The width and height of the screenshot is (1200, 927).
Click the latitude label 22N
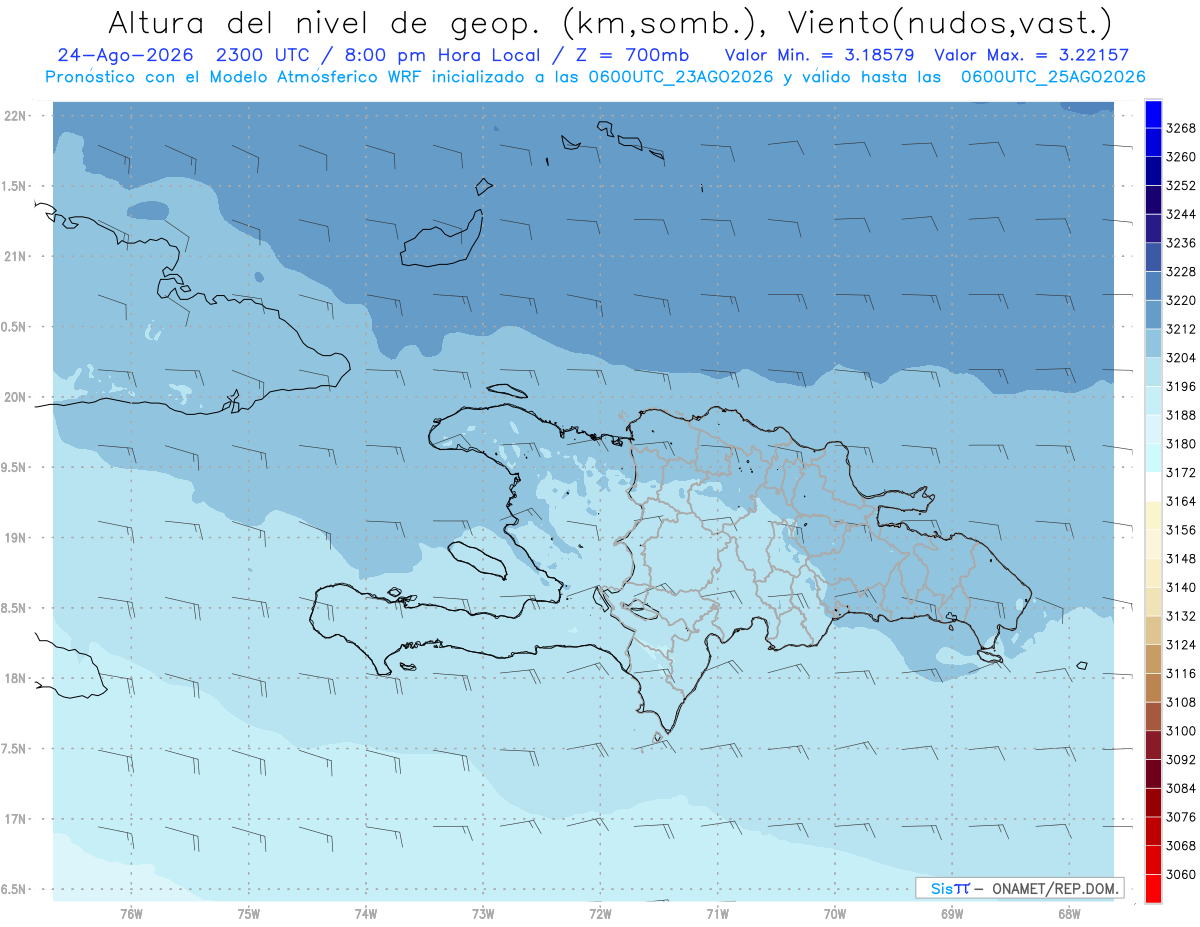(16, 116)
